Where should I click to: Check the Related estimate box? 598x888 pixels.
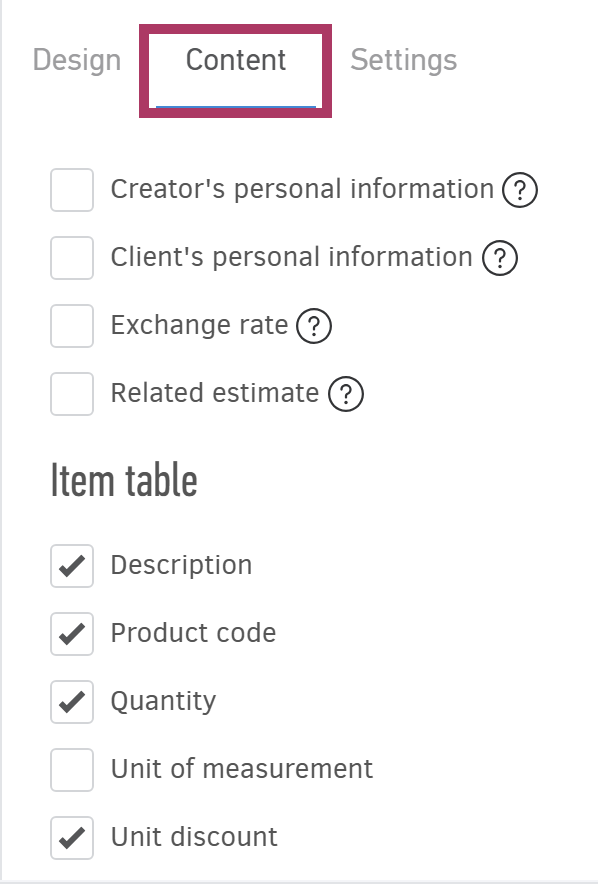click(x=71, y=393)
